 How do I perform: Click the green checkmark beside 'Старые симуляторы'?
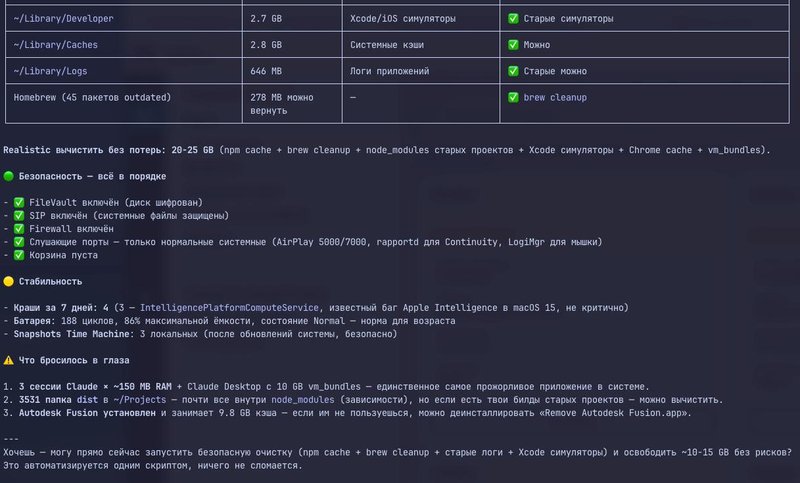[x=513, y=18]
